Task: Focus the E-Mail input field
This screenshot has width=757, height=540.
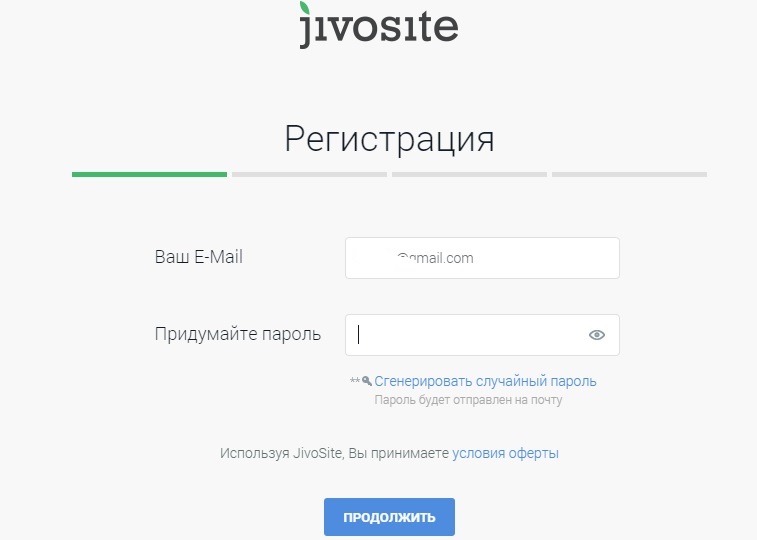Action: 482,258
